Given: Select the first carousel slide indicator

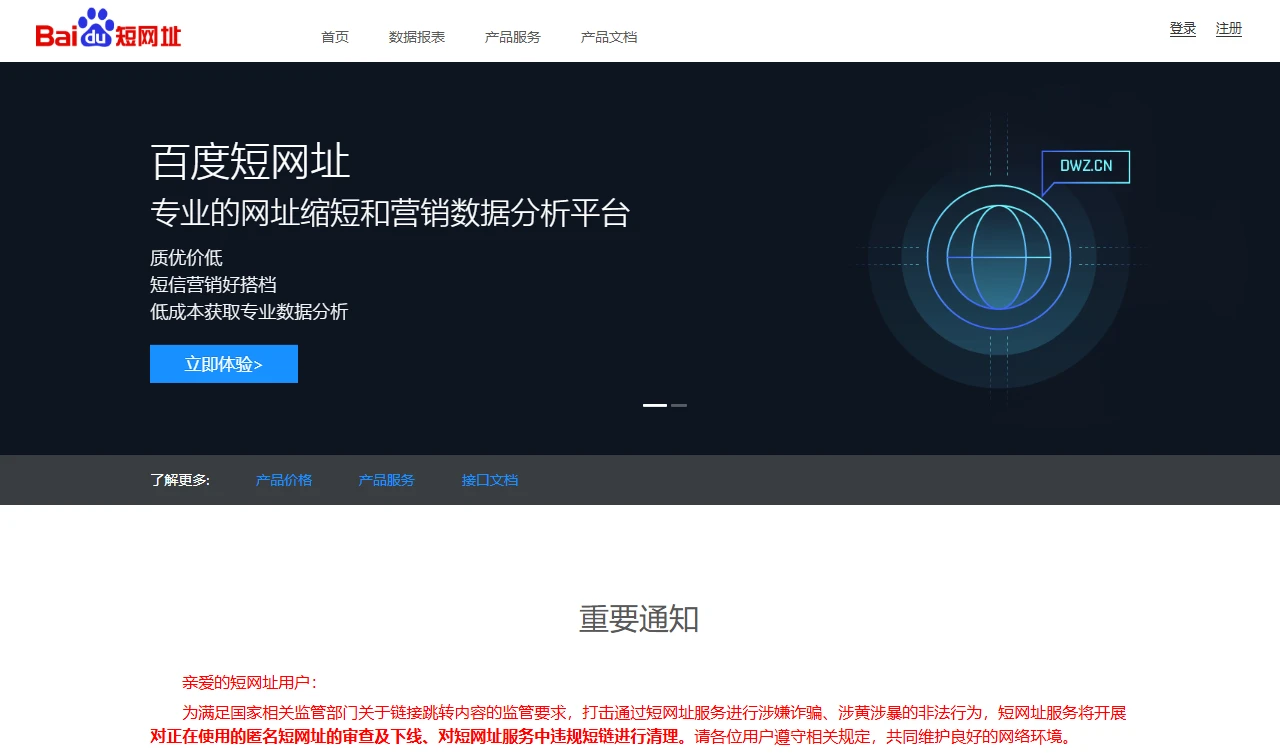Looking at the screenshot, I should point(655,405).
